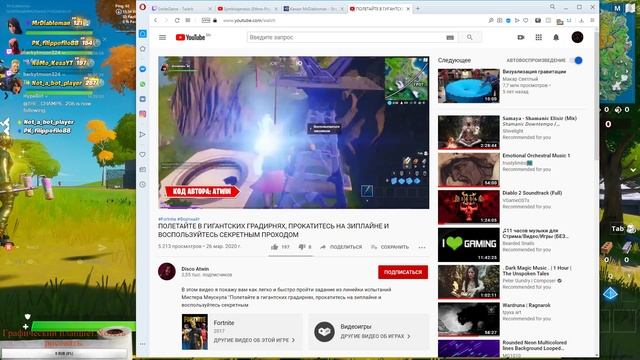Open the on-screen keyboard in search box

point(450,38)
